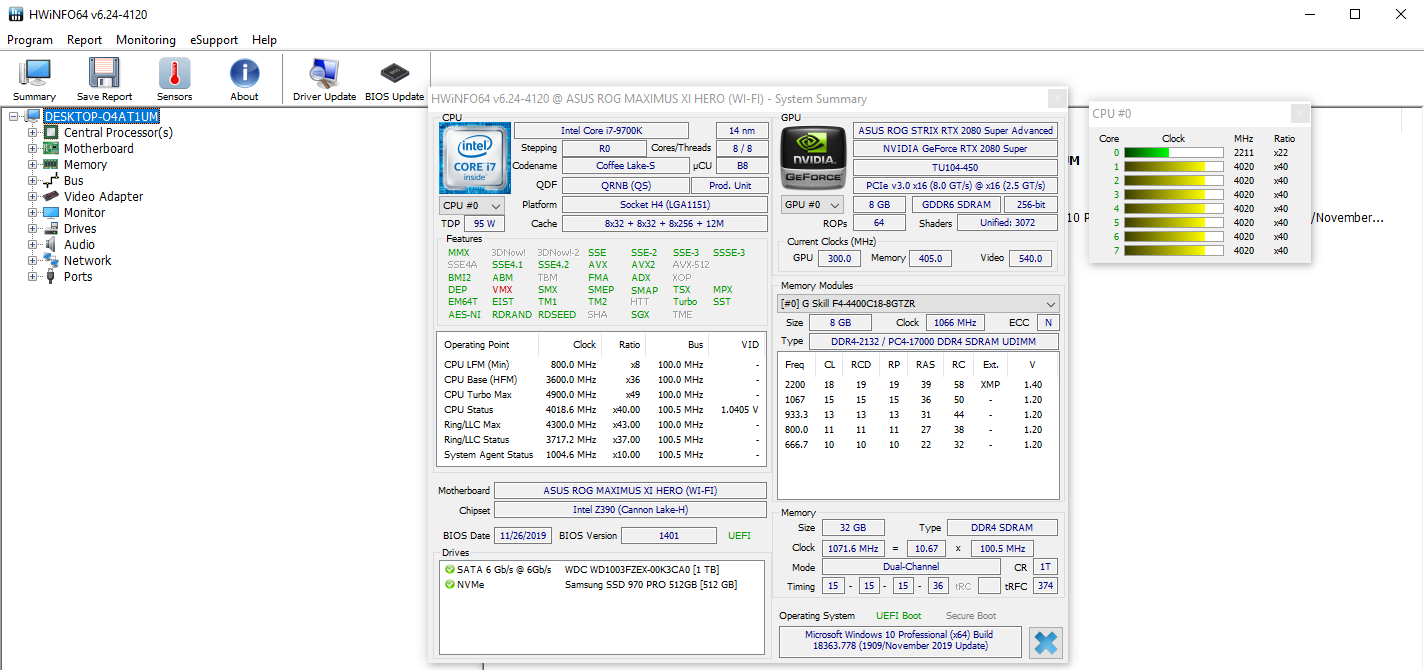This screenshot has height=670, width=1424.
Task: Close the CPU #0 clock window
Action: coord(1299,113)
